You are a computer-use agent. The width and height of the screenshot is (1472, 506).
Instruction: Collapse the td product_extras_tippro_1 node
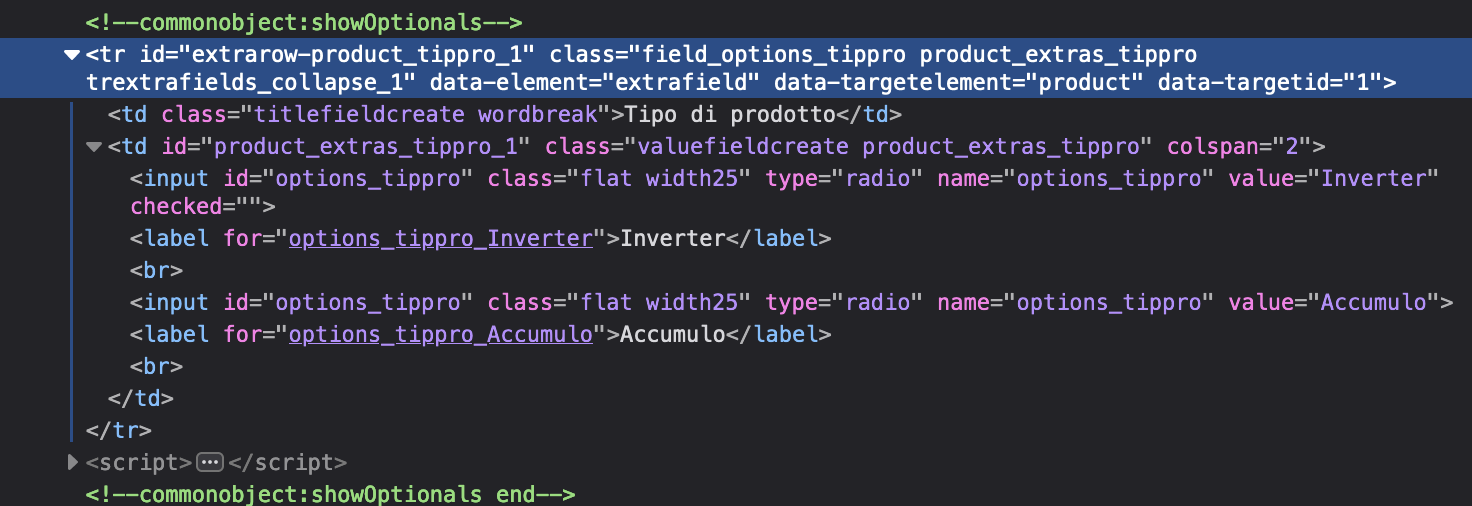(94, 147)
